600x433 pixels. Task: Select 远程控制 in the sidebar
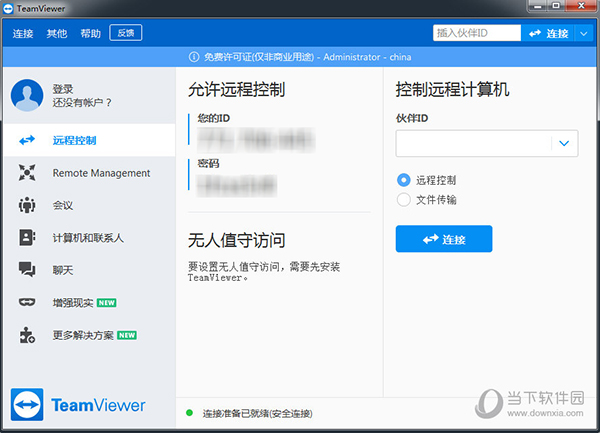click(89, 140)
